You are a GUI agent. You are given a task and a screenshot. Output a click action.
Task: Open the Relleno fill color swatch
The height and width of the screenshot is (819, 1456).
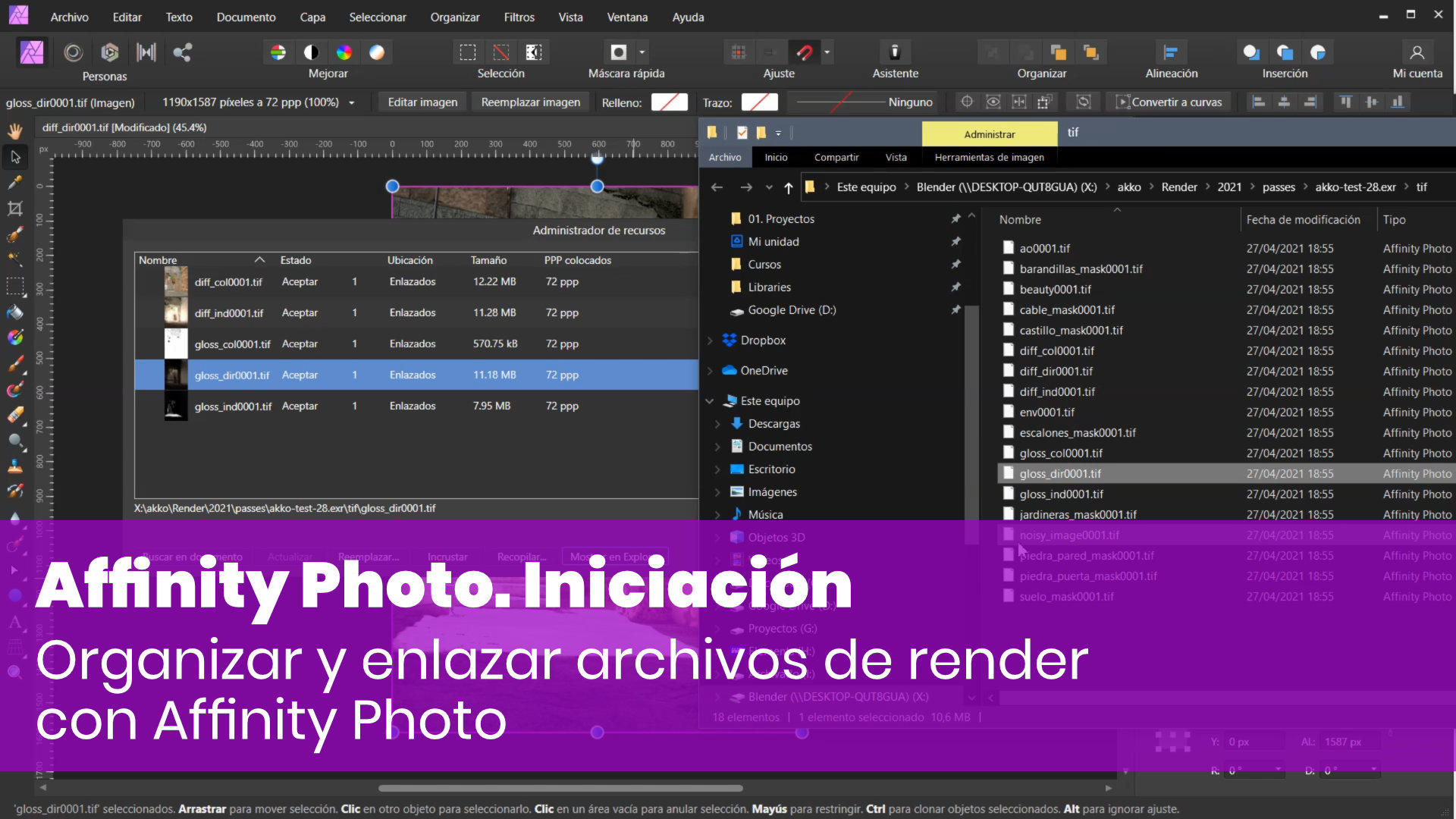pos(670,102)
